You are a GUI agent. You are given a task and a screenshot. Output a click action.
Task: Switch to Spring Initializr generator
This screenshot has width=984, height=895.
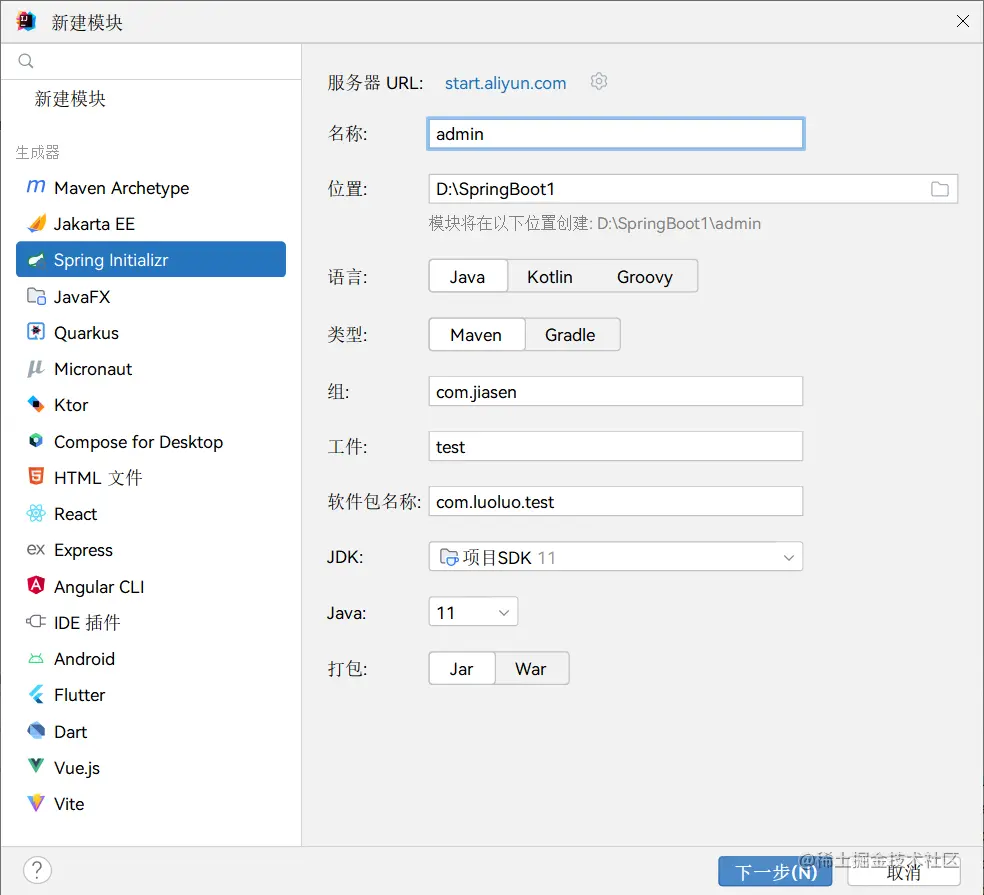pyautogui.click(x=151, y=259)
